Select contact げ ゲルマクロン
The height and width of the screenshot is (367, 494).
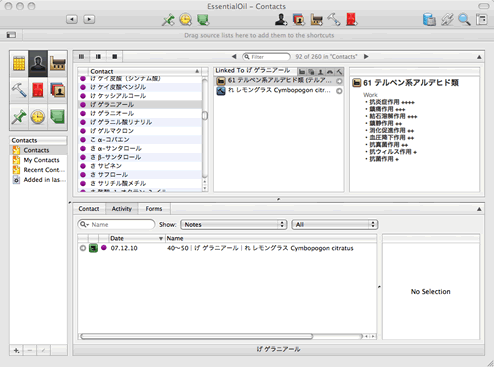[x=140, y=131]
